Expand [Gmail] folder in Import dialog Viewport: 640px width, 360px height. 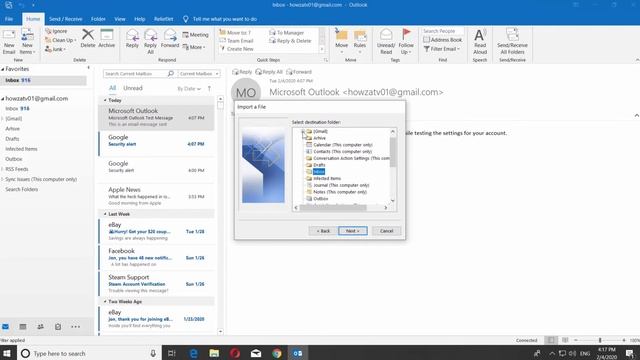tap(303, 131)
